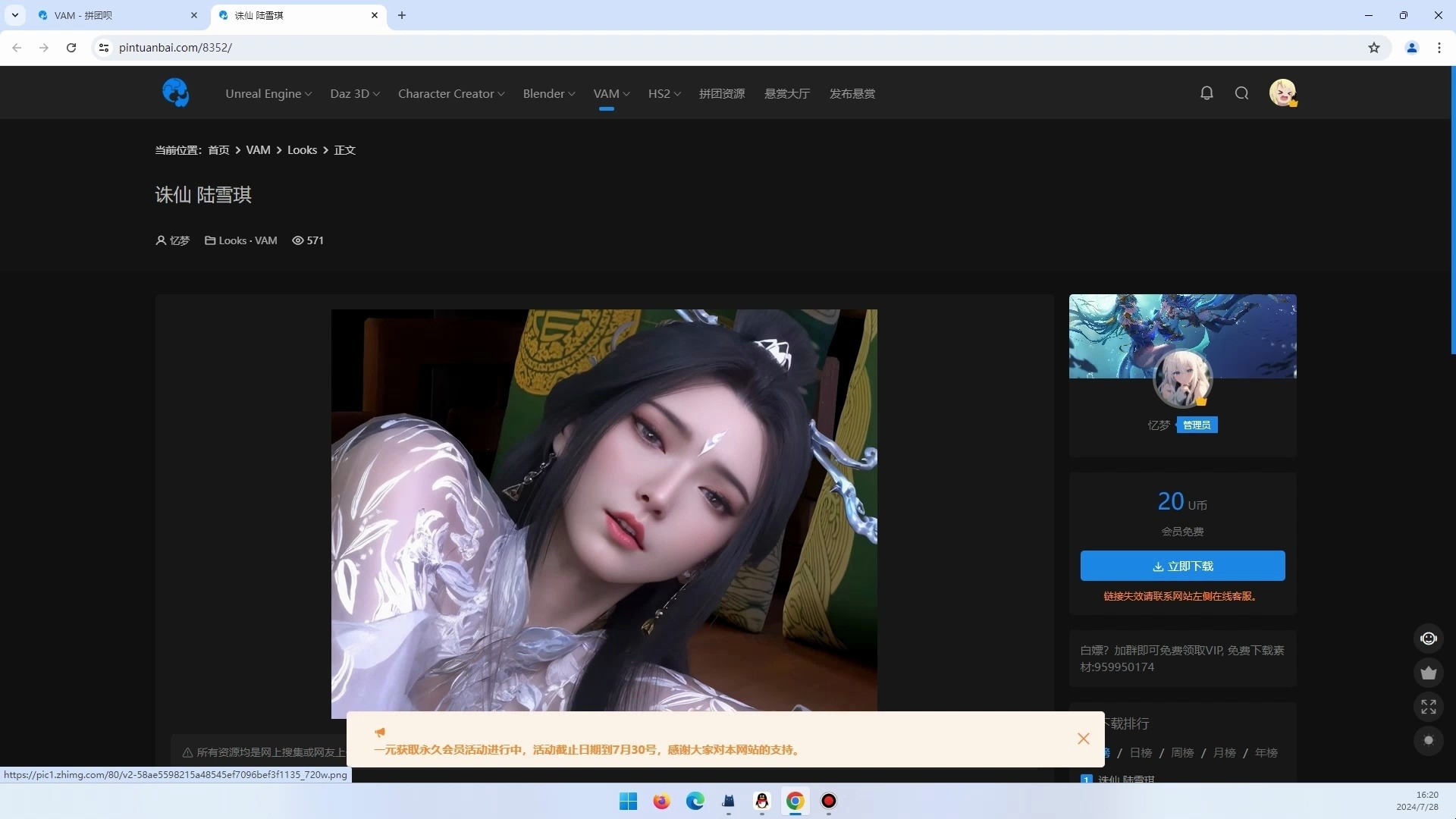
Task: Go back with the browser back arrow
Action: click(17, 48)
